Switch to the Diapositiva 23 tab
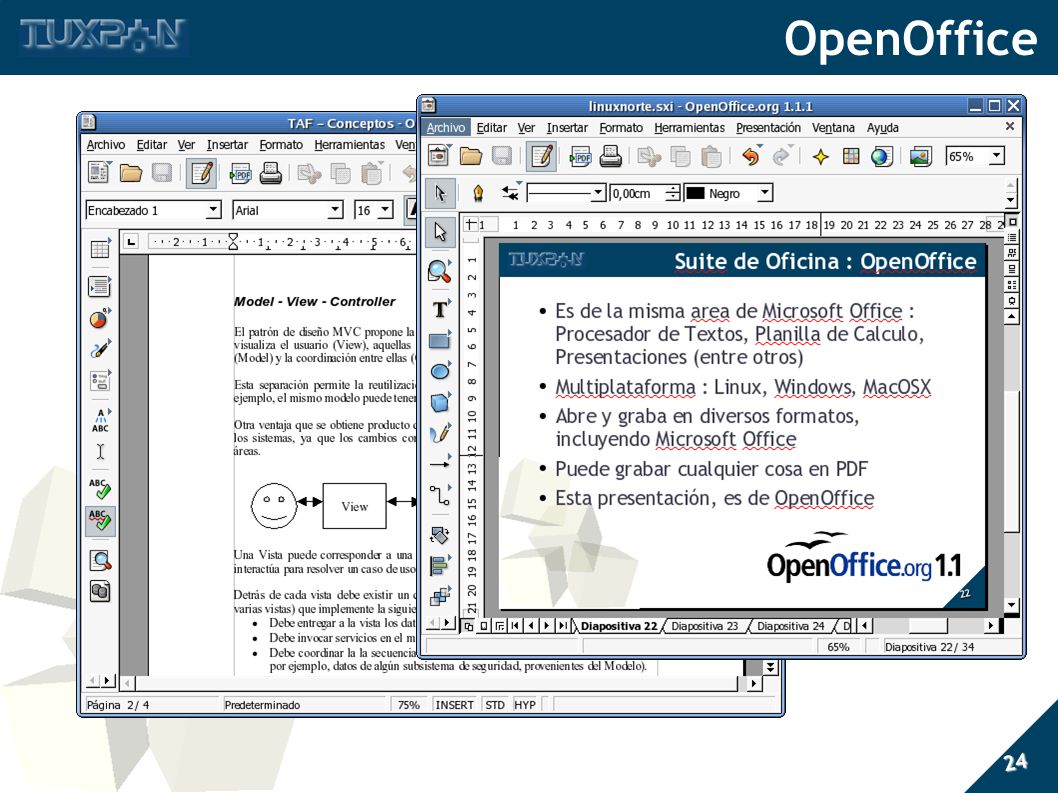Screen dimensions: 1058x793 [704, 626]
